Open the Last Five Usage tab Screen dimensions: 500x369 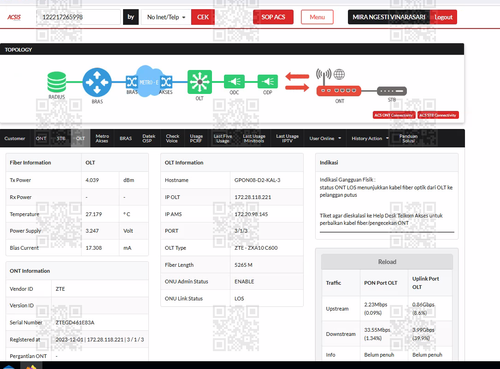click(x=223, y=138)
